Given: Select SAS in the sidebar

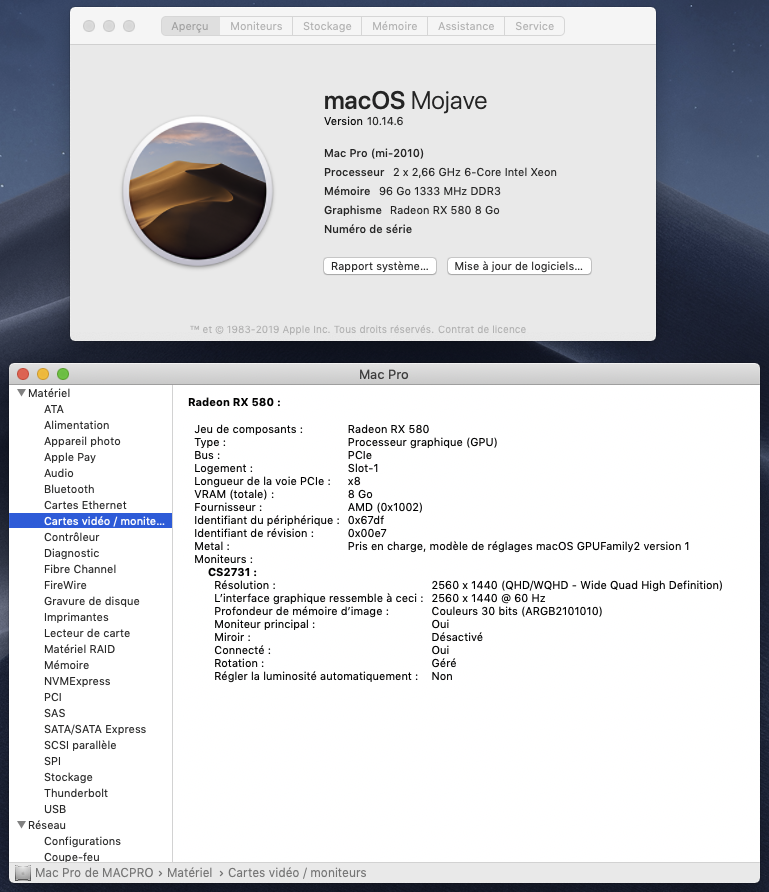Looking at the screenshot, I should [55, 712].
